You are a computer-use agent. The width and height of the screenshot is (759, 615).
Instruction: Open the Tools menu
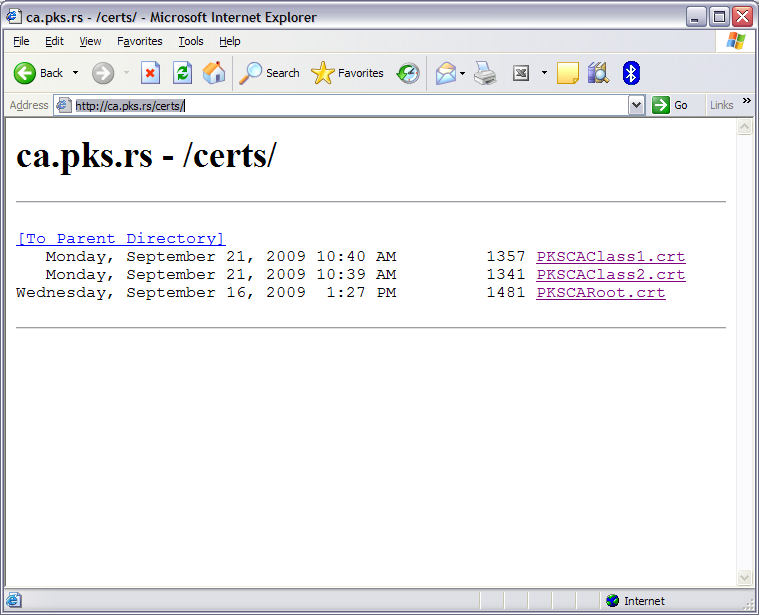[x=190, y=41]
